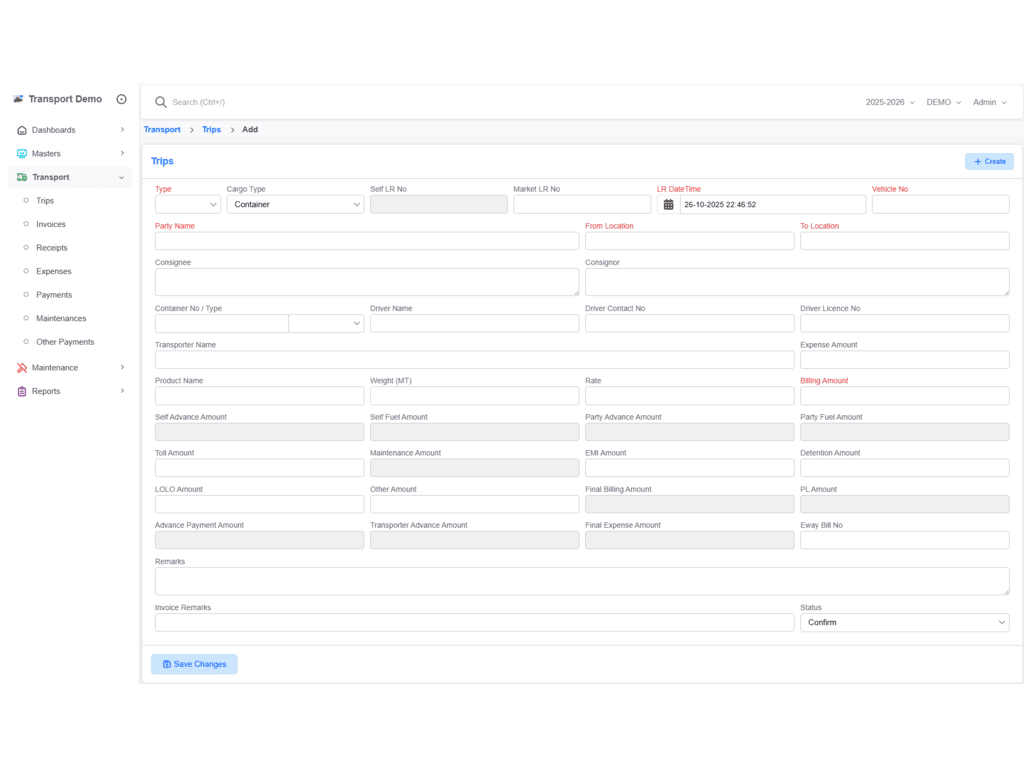Expand the 2025-2026 financial year selector
Viewport: 1024px width, 768px height.
tap(889, 102)
